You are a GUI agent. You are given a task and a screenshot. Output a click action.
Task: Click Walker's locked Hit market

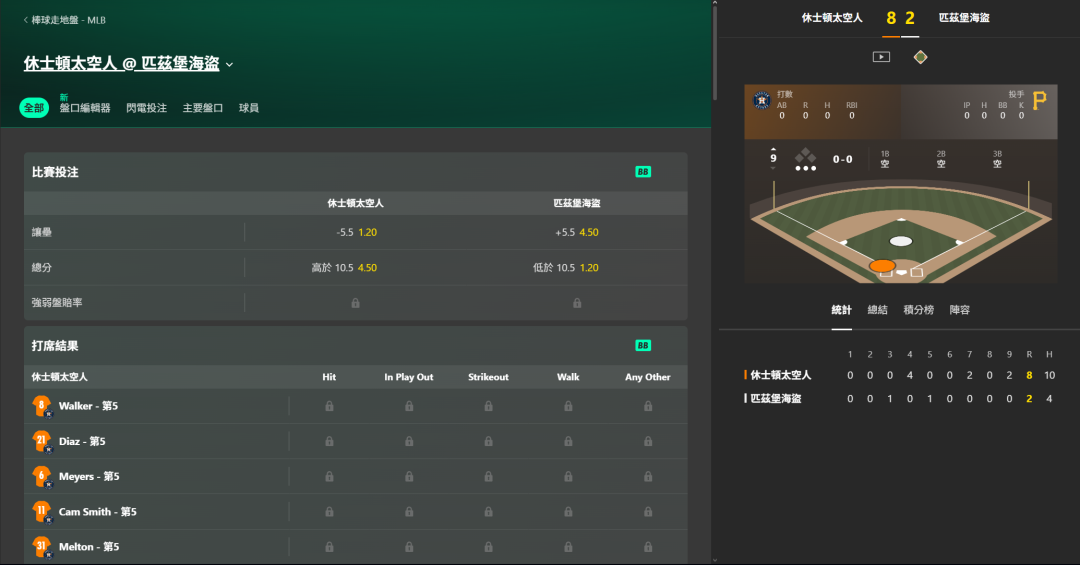click(329, 407)
